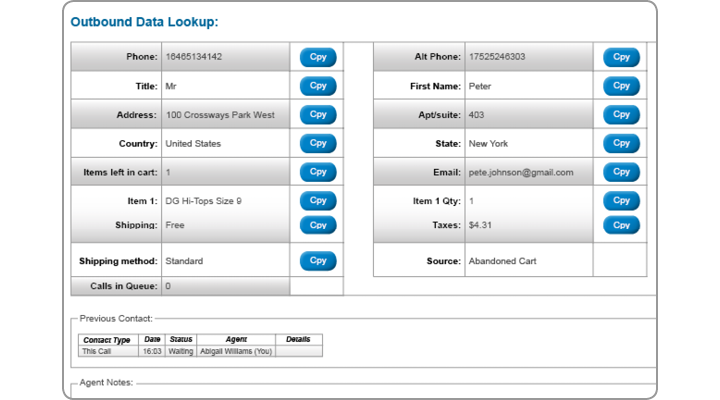Copy the Item 1 Qty value
Viewport: 720px width, 400px height.
coord(621,200)
